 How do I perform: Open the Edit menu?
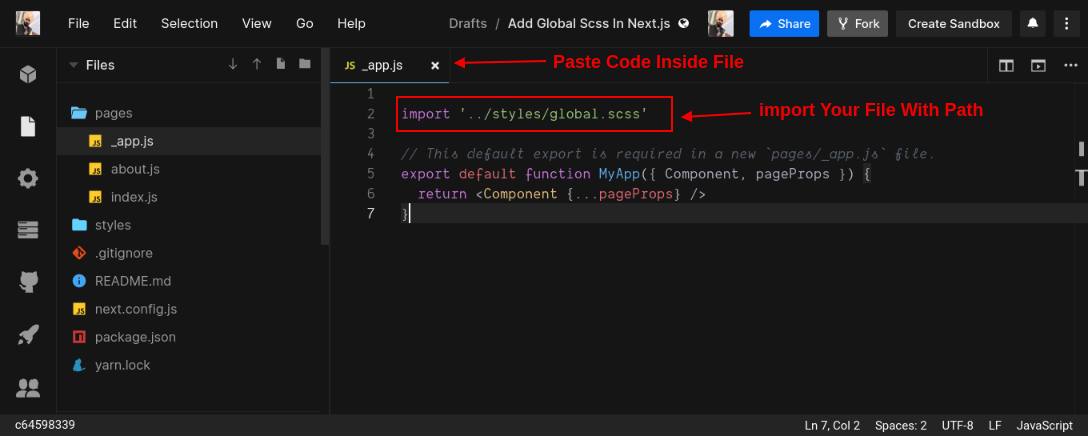click(x=125, y=24)
